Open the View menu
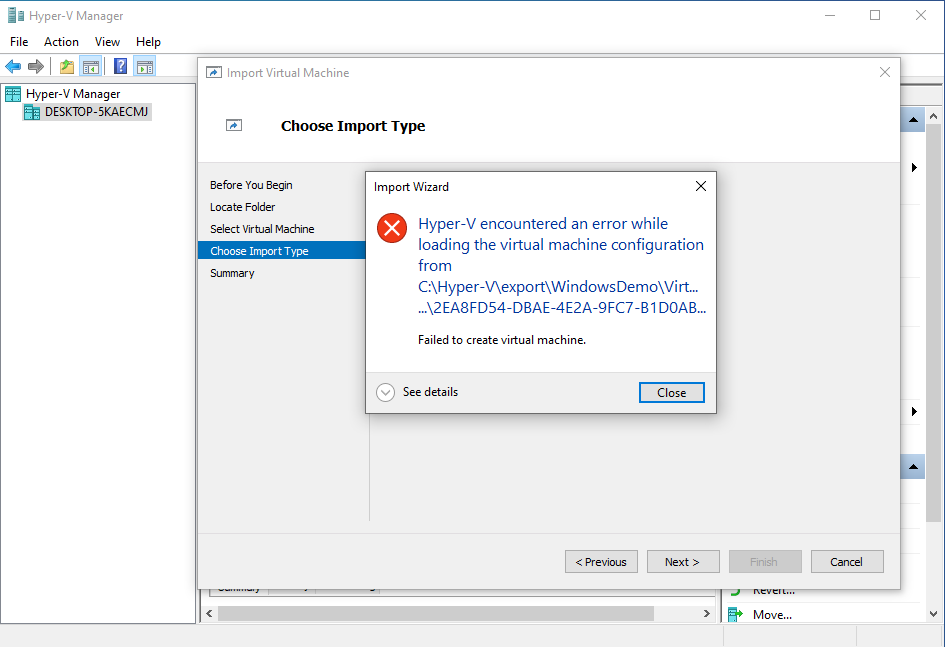The image size is (945, 647). 107,42
